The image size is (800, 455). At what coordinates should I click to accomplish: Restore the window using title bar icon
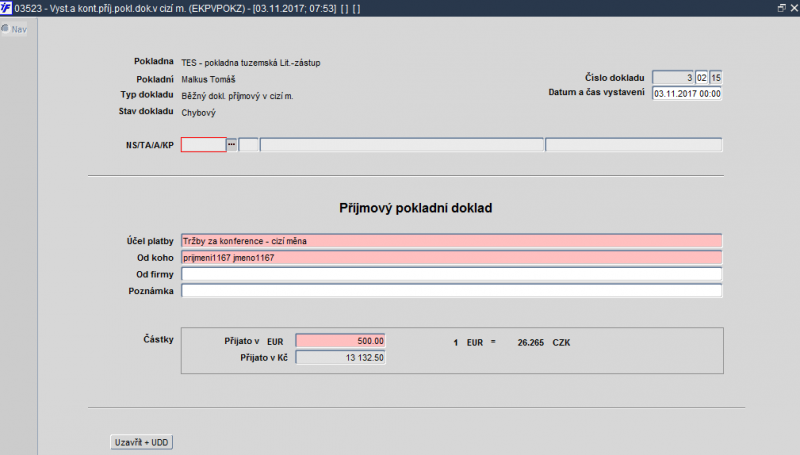coord(782,8)
